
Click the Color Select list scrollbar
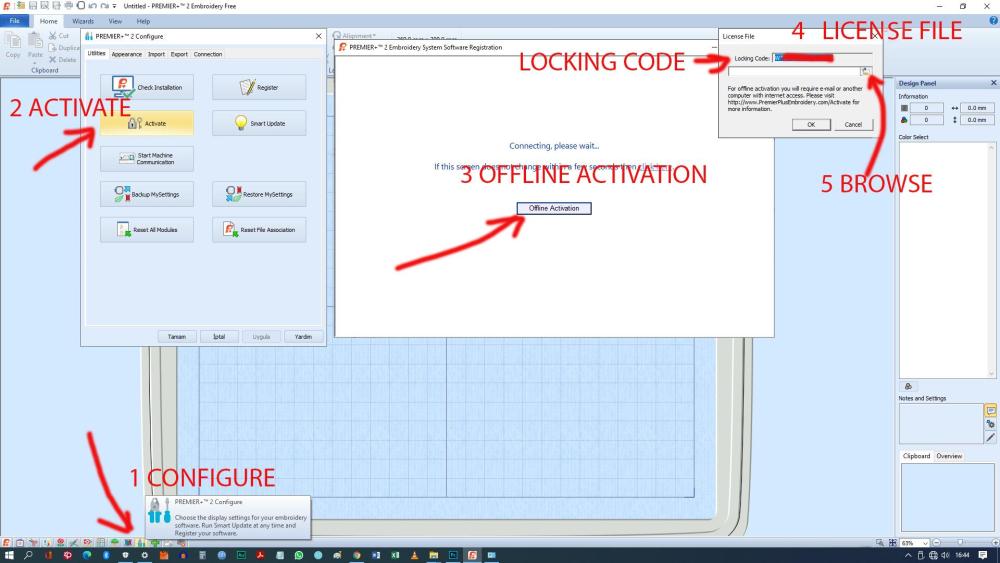click(x=991, y=260)
